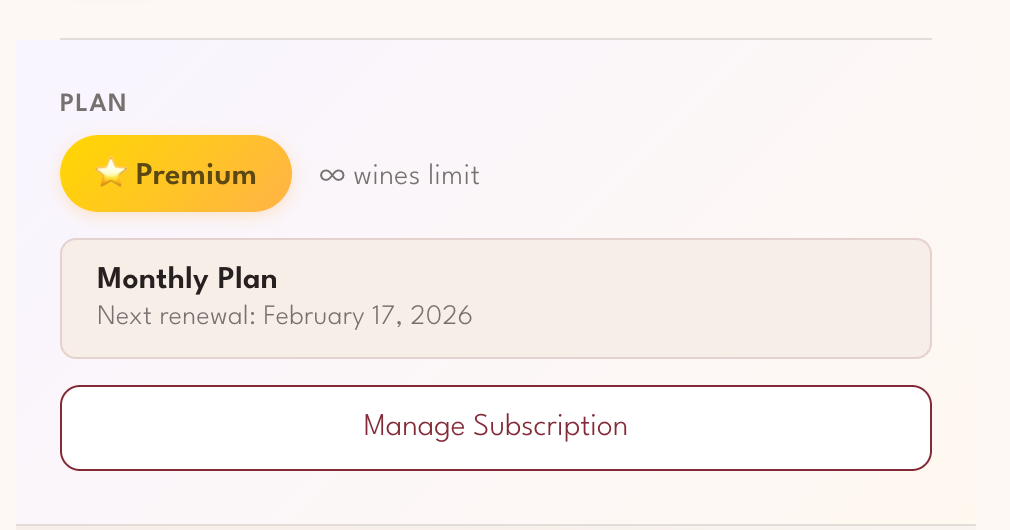1010x530 pixels.
Task: Click the divider line above PLAN
Action: coord(496,39)
